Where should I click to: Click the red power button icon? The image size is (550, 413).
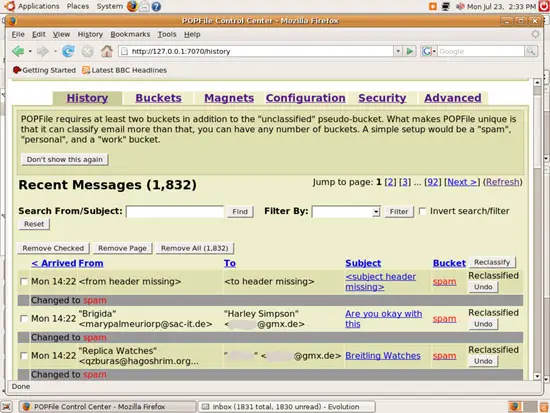click(x=545, y=6)
